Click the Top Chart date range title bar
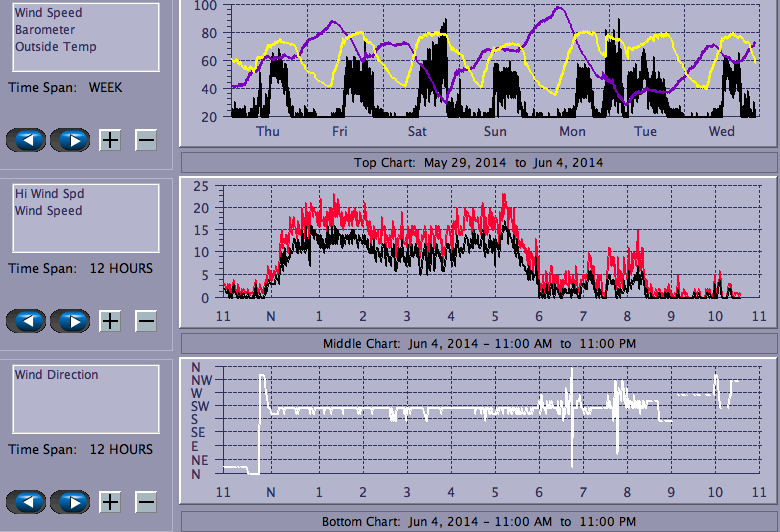 (x=478, y=162)
